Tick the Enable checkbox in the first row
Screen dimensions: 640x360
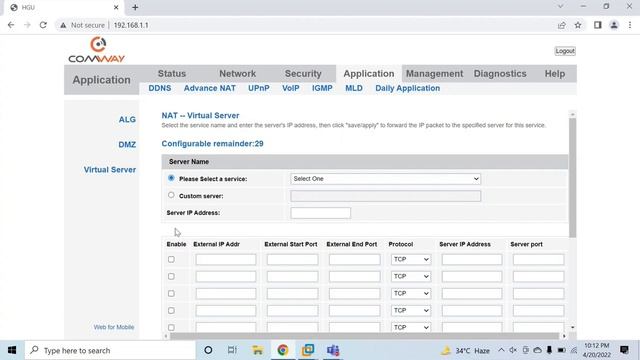171,259
